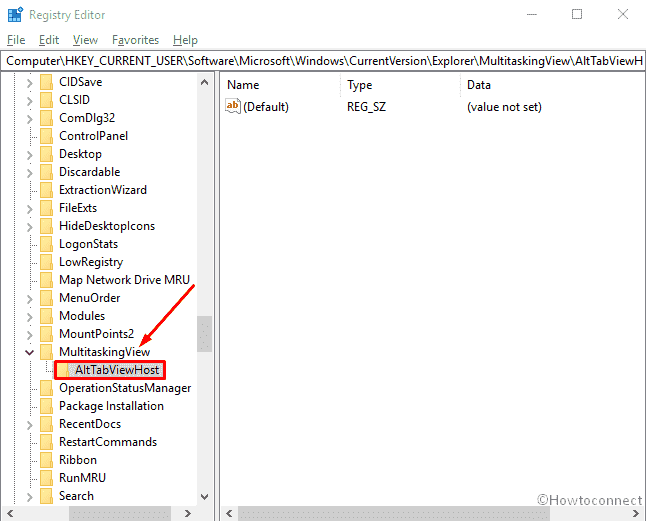
Task: Expand the MountPoints2 key
Action: (29, 335)
